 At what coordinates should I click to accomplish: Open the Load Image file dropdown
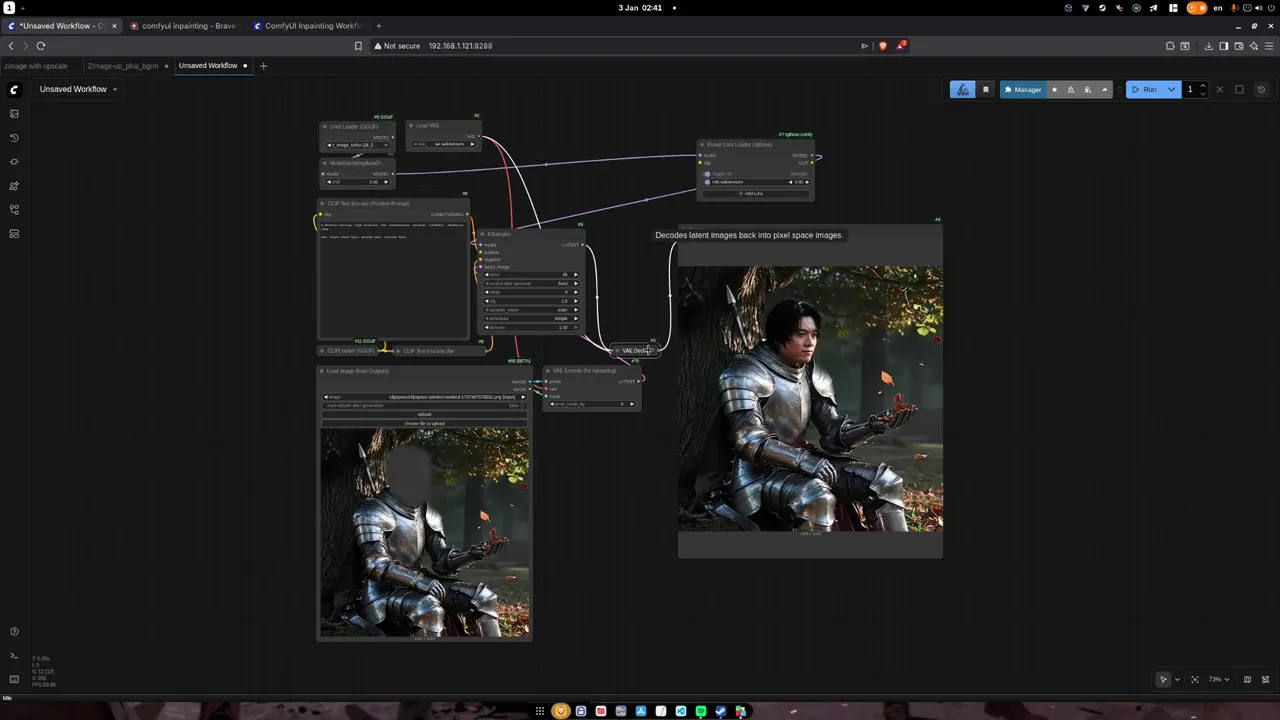(425, 397)
